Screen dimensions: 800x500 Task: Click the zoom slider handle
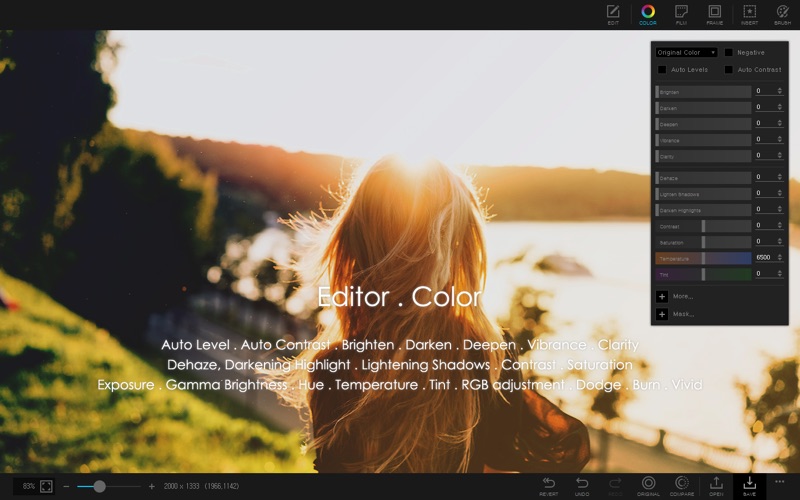tap(99, 487)
